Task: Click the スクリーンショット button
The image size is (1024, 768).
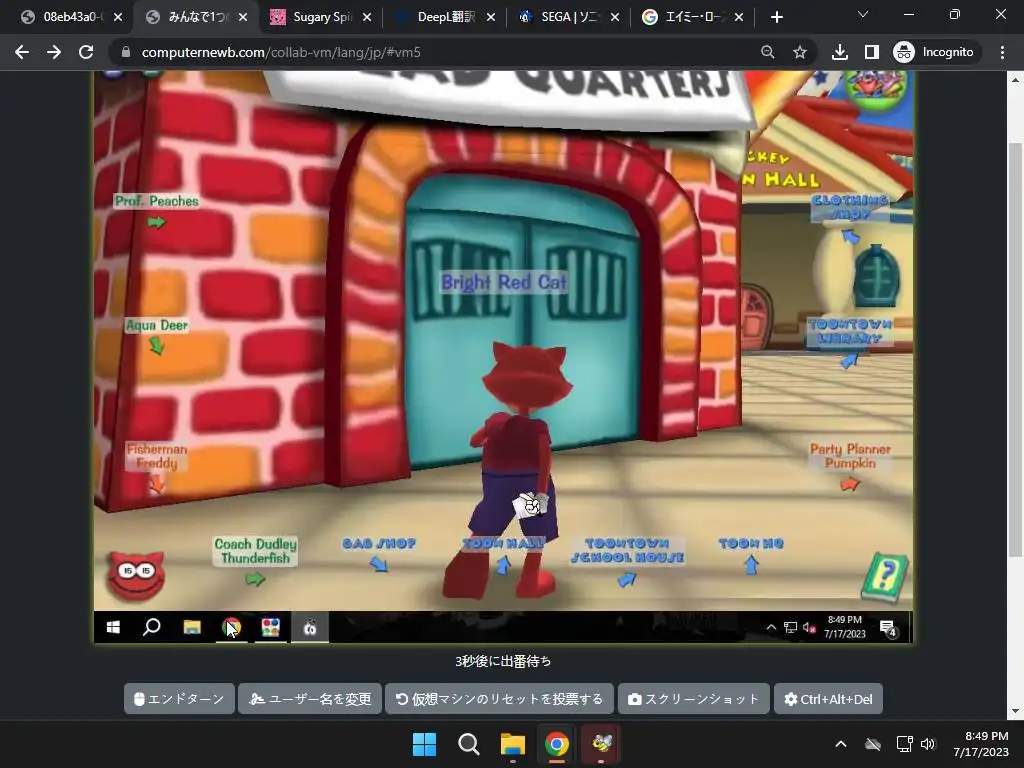Action: [694, 699]
